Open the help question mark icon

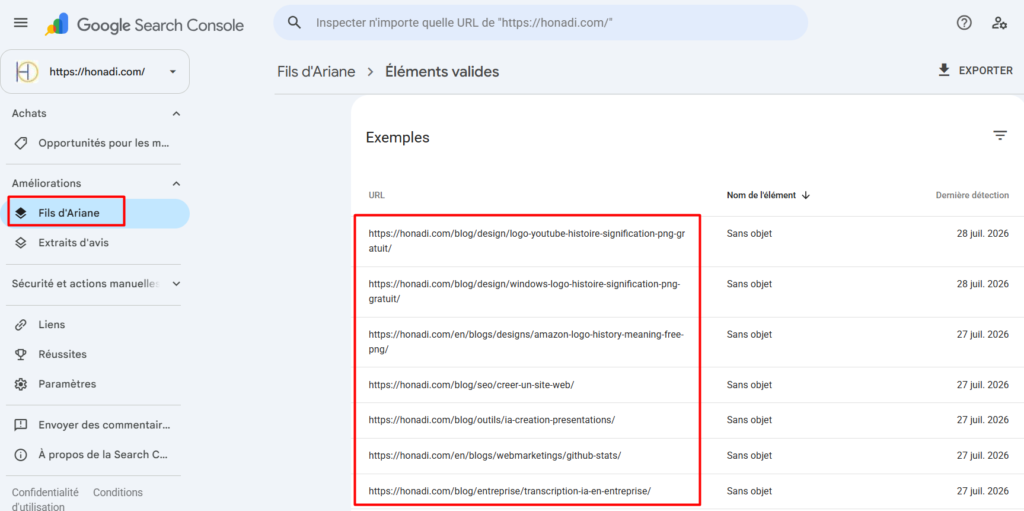click(x=964, y=23)
